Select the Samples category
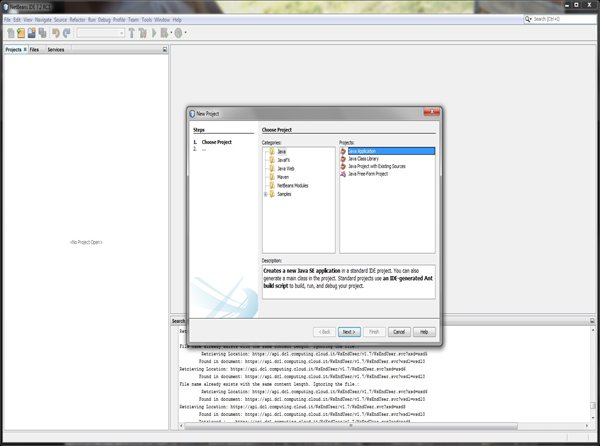The width and height of the screenshot is (600, 446). [284, 194]
